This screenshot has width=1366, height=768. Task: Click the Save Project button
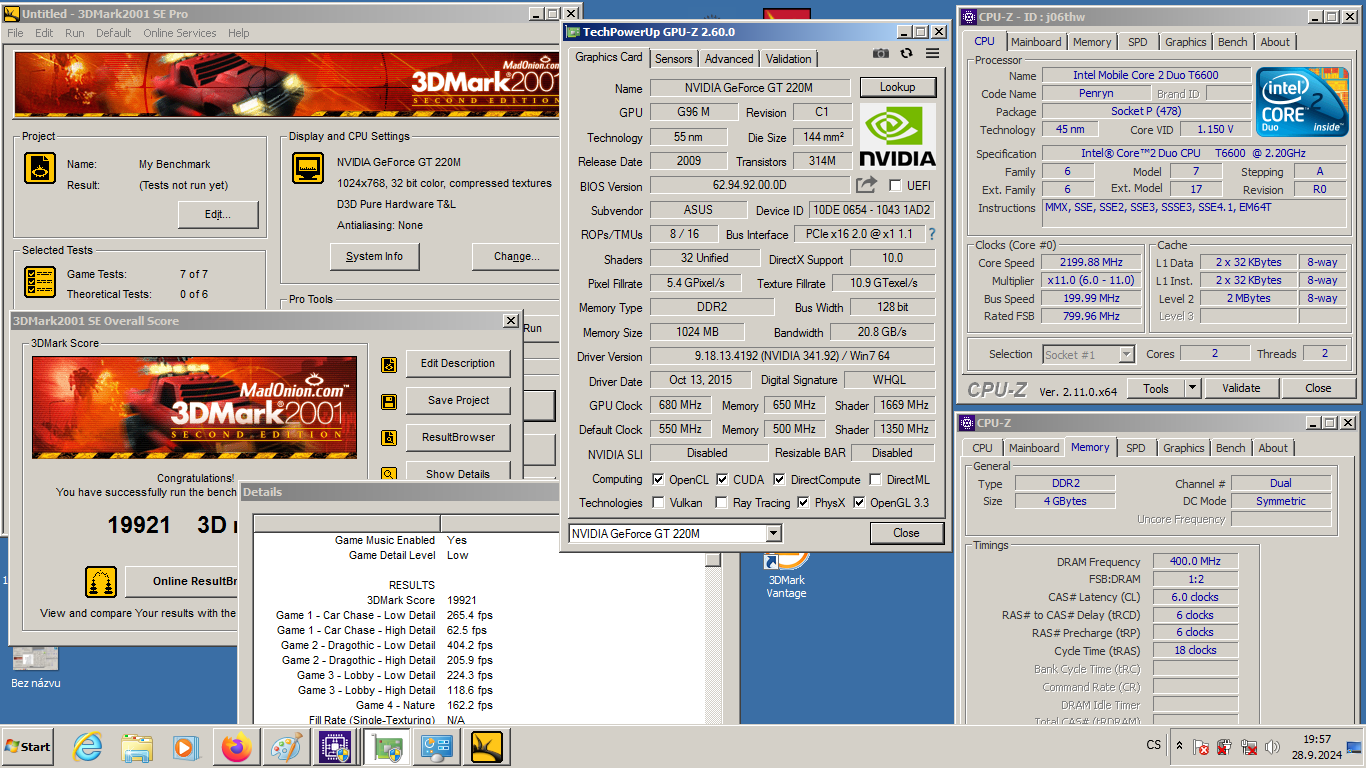click(458, 400)
